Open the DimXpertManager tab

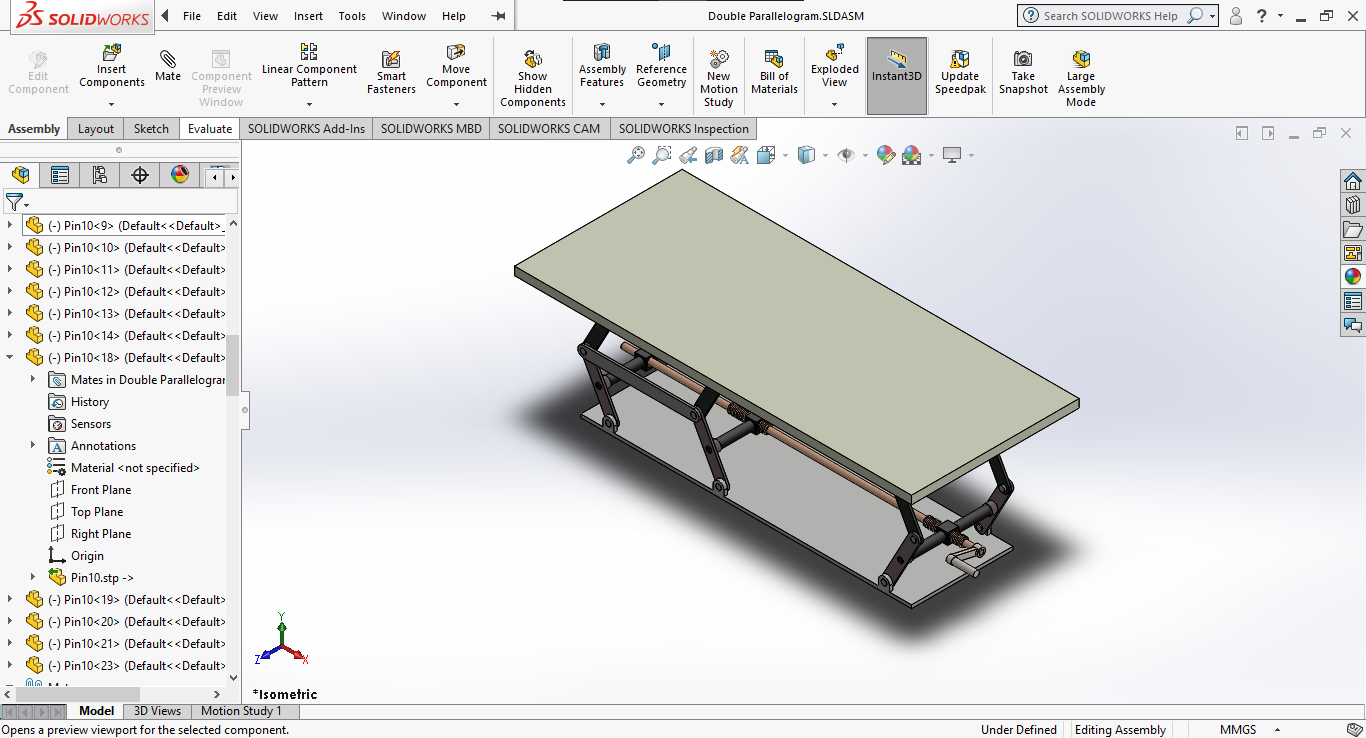140,175
